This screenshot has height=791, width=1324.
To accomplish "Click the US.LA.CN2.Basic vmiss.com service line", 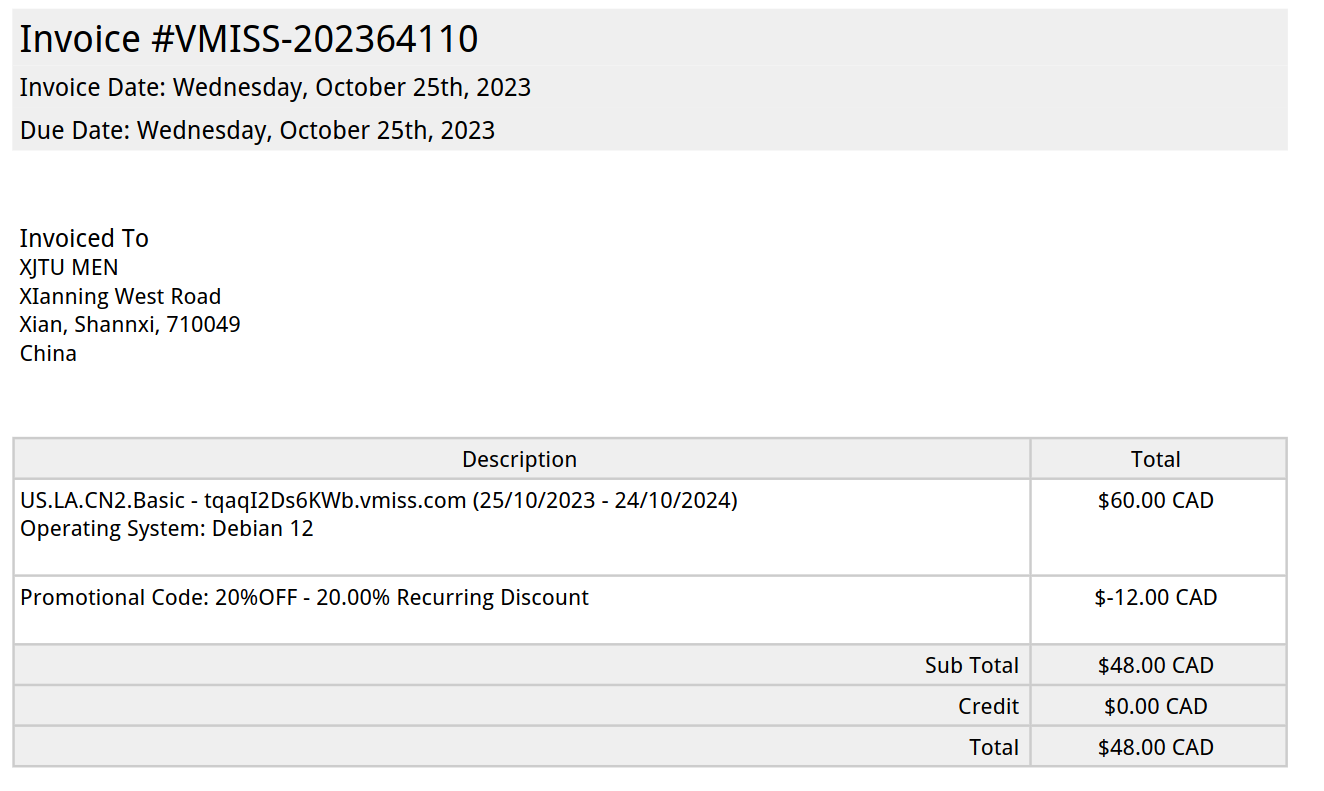I will click(x=378, y=500).
